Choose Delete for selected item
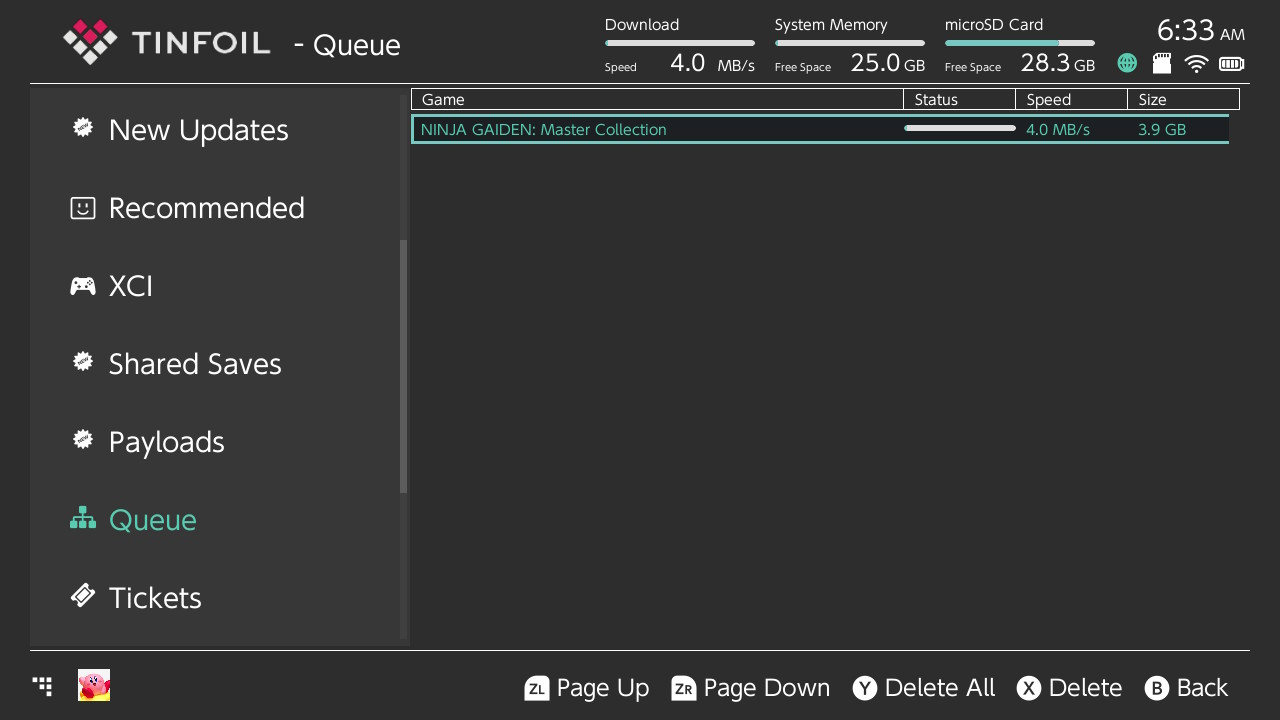 (1085, 688)
